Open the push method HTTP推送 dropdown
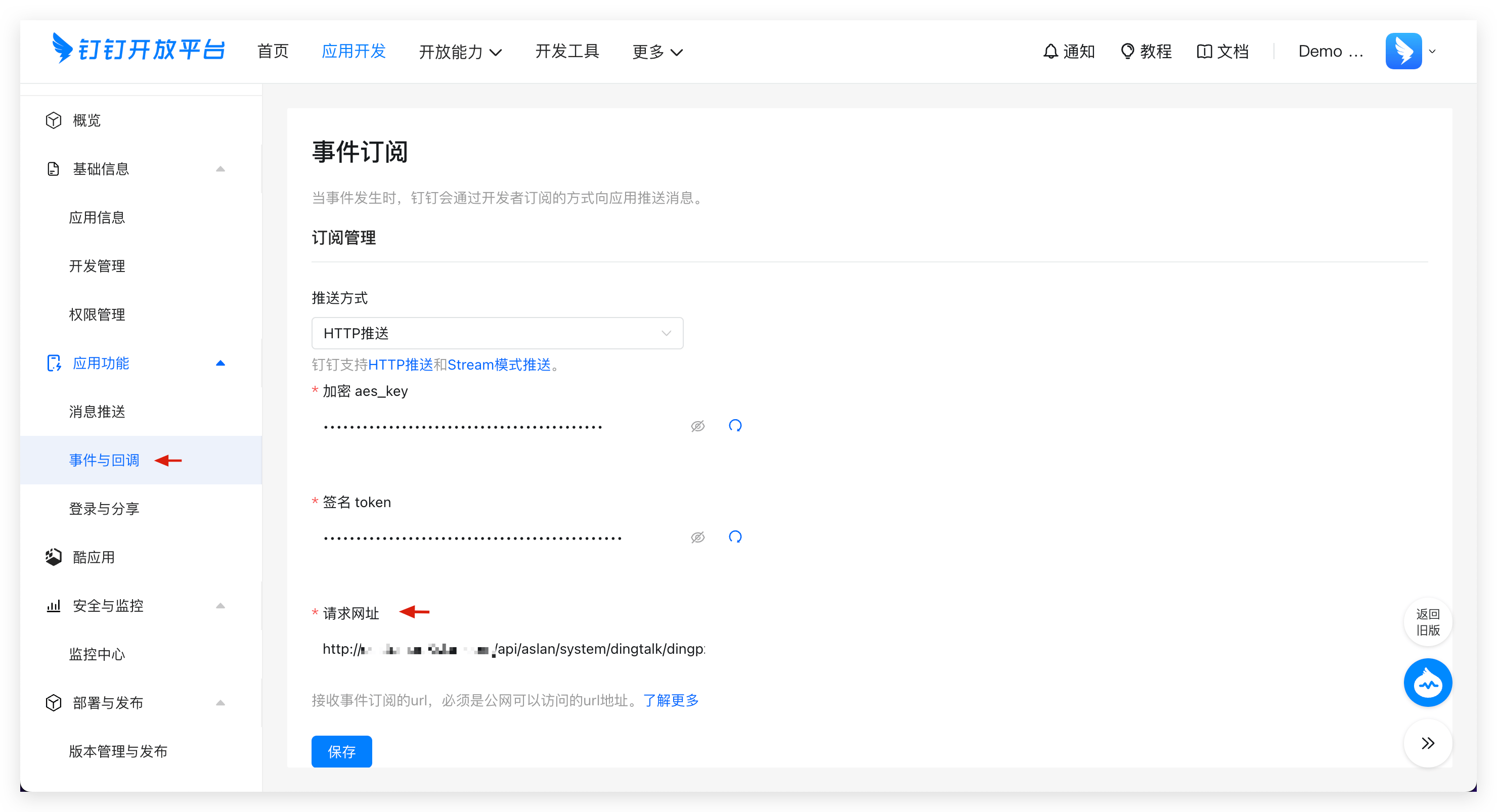1497x812 pixels. click(497, 333)
